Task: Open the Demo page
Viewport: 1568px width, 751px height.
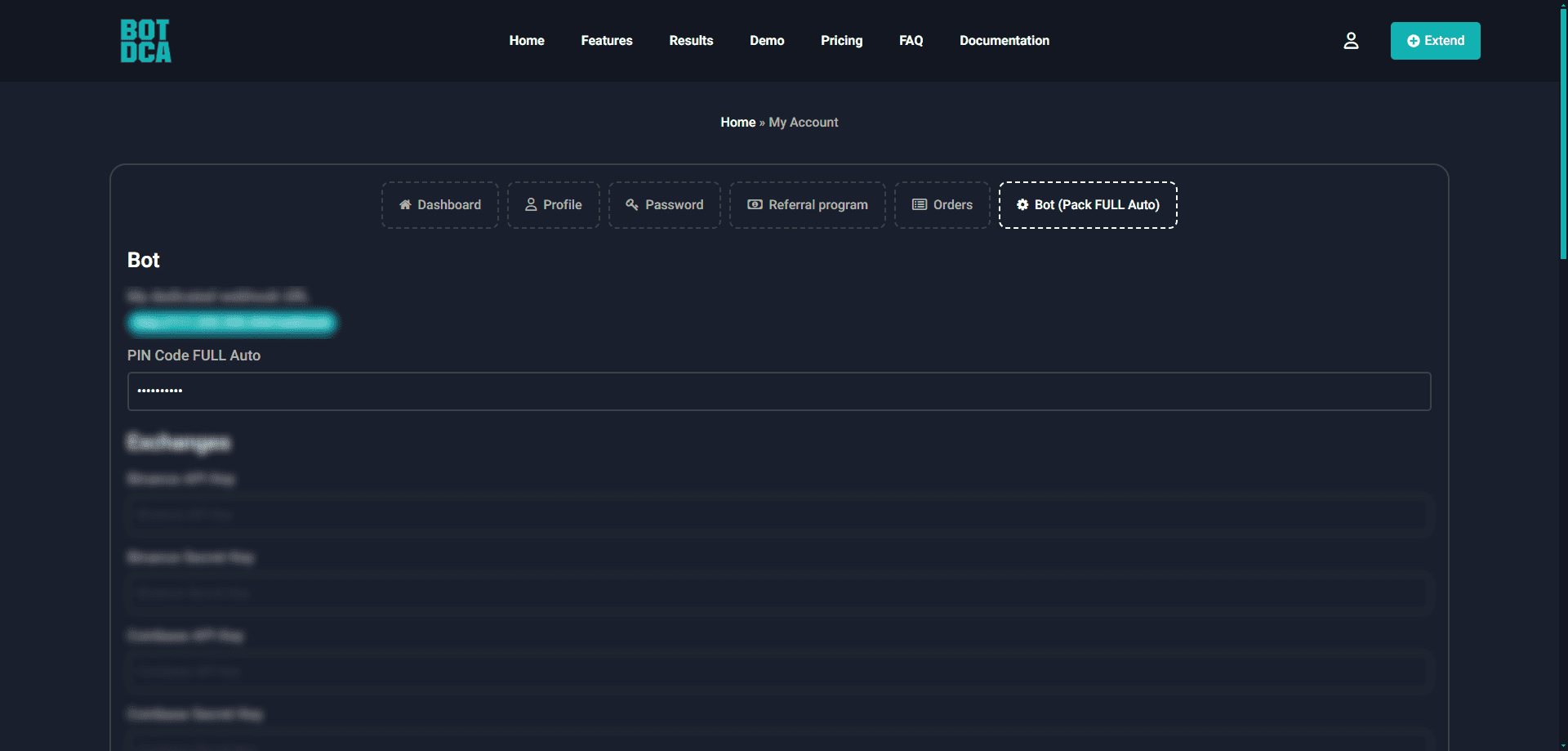Action: click(x=767, y=41)
